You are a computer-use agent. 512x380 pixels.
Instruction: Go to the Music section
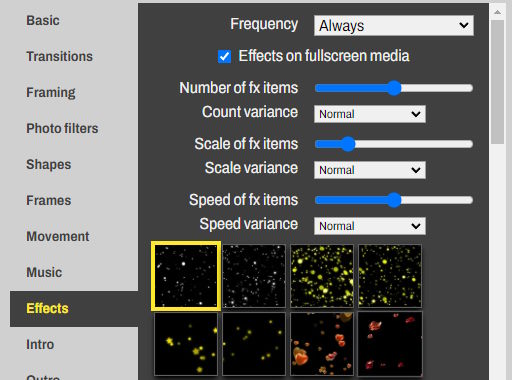pyautogui.click(x=44, y=272)
